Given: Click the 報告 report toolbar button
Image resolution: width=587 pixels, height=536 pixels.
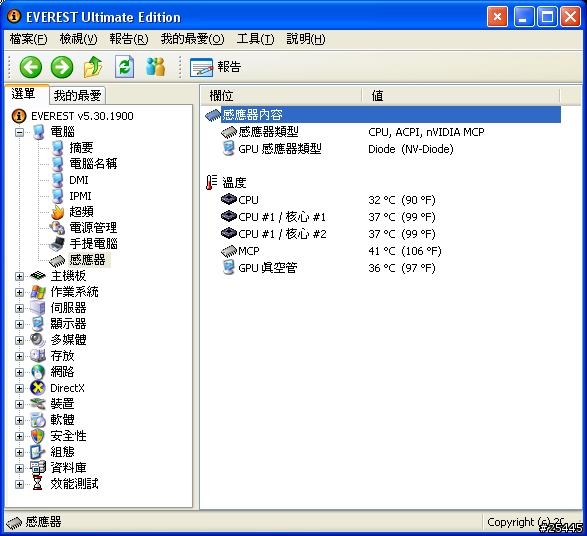Looking at the screenshot, I should point(215,67).
